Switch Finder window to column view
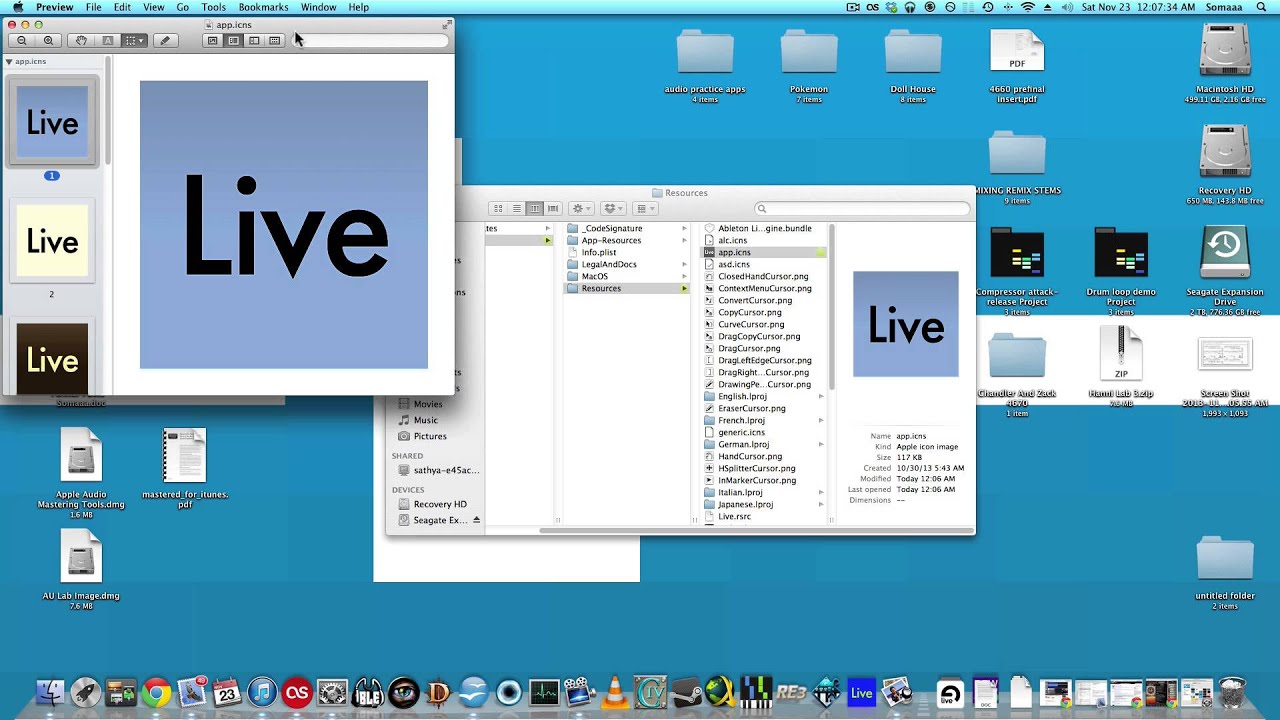This screenshot has width=1280, height=720. (x=535, y=208)
